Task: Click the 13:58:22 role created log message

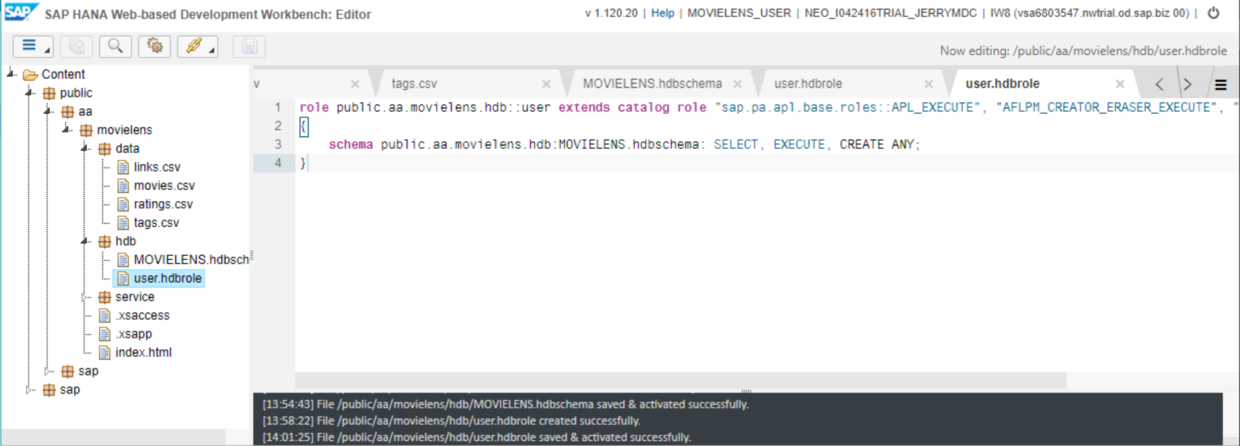Action: 451,421
